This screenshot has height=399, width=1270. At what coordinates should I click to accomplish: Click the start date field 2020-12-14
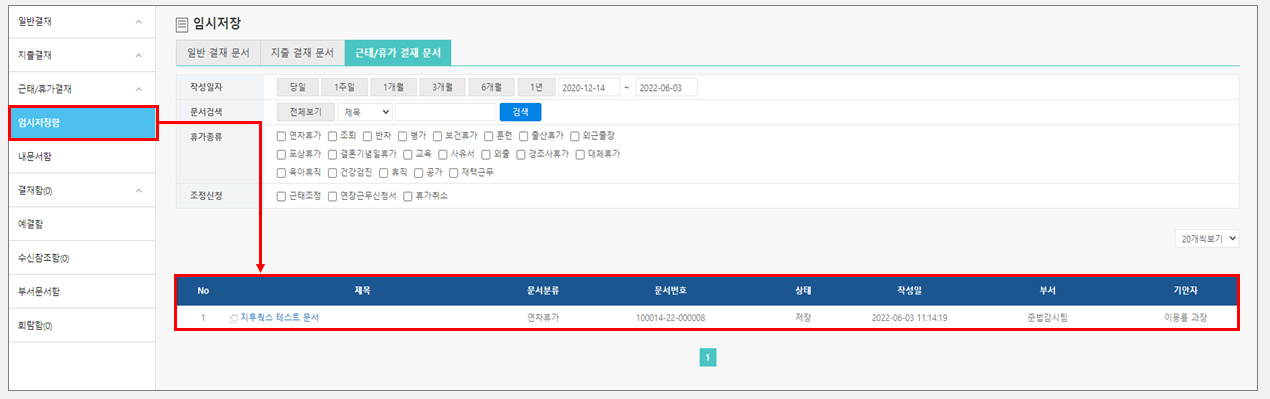[x=588, y=87]
